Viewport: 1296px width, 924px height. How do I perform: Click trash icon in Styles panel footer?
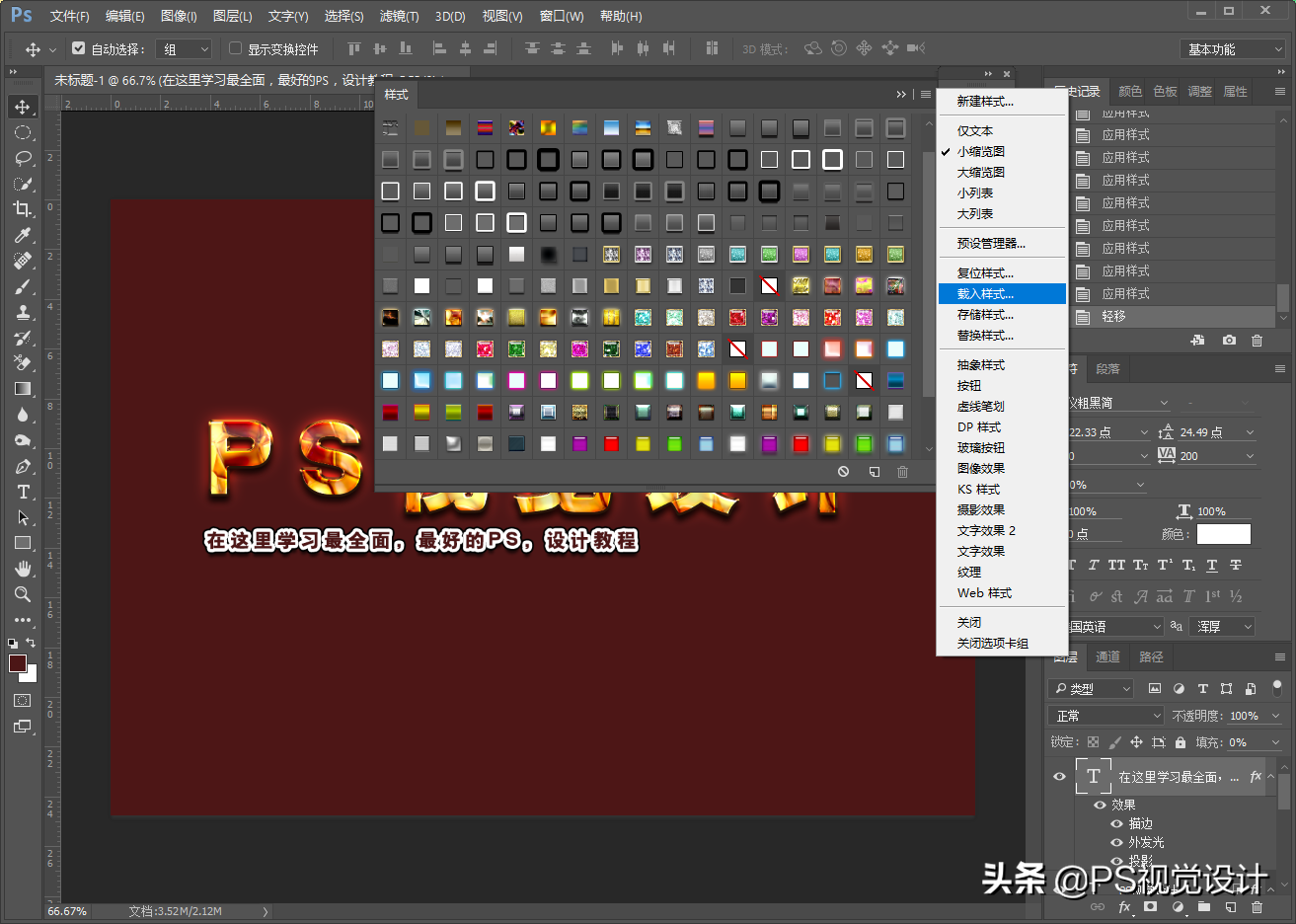(902, 472)
